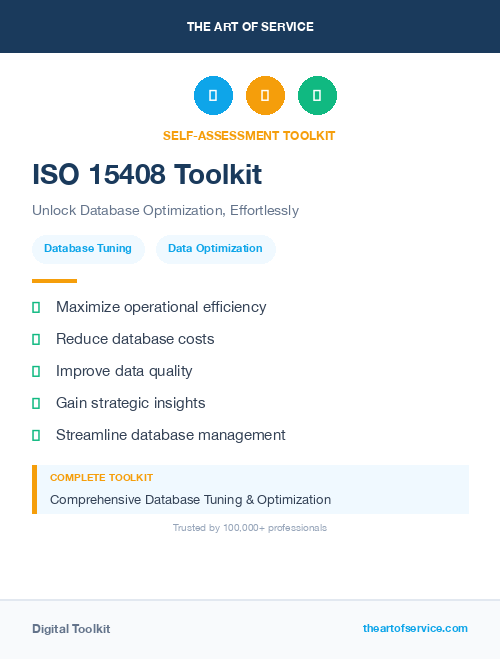This screenshot has width=500, height=659.
Task: Click the blue circle icon
Action: coord(213,95)
